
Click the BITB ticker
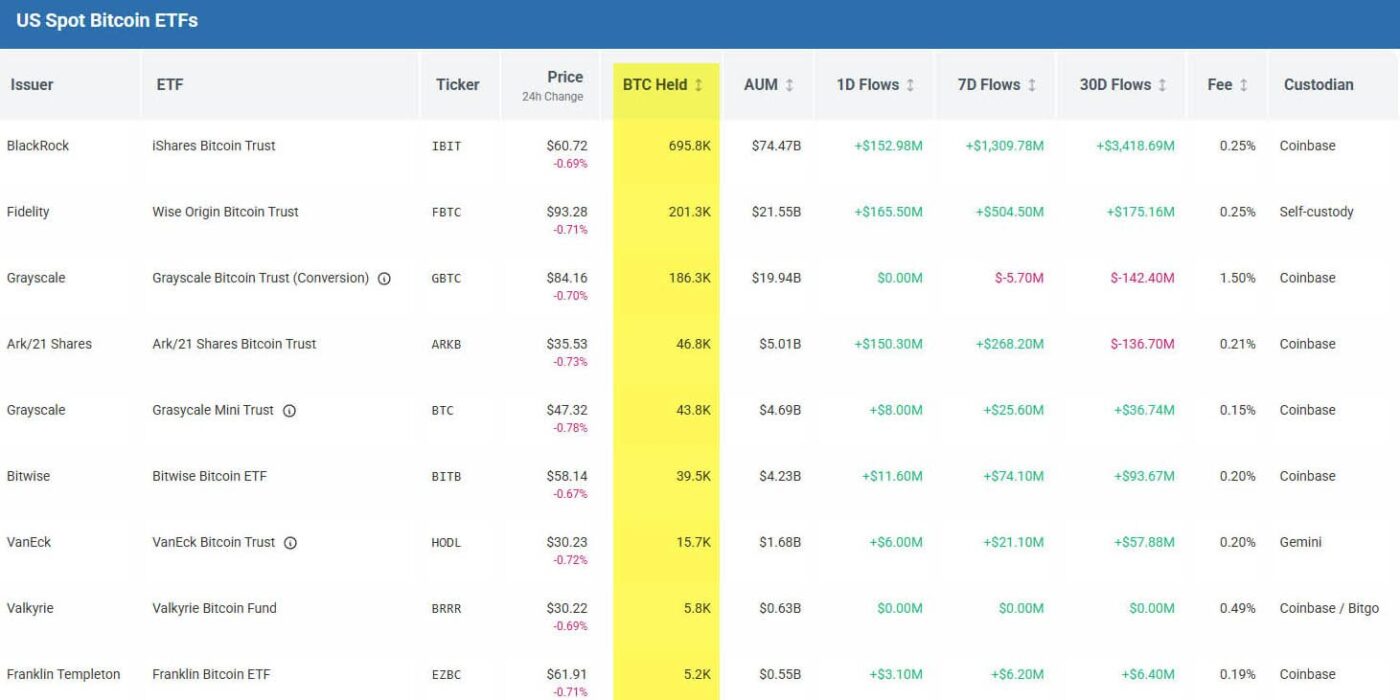pos(446,477)
